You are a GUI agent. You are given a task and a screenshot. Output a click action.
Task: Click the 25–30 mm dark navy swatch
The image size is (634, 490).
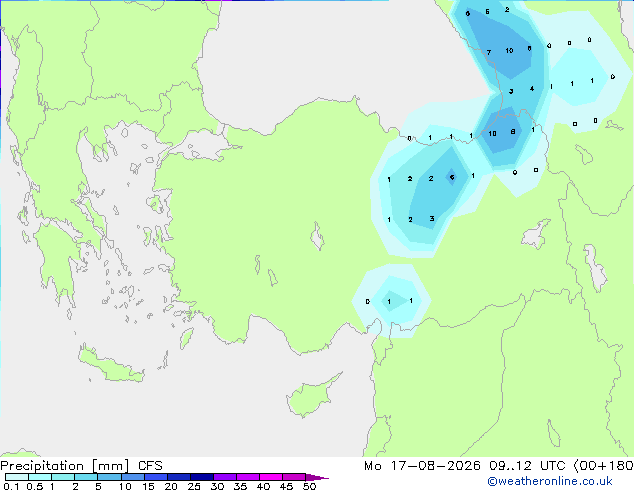coord(201,477)
